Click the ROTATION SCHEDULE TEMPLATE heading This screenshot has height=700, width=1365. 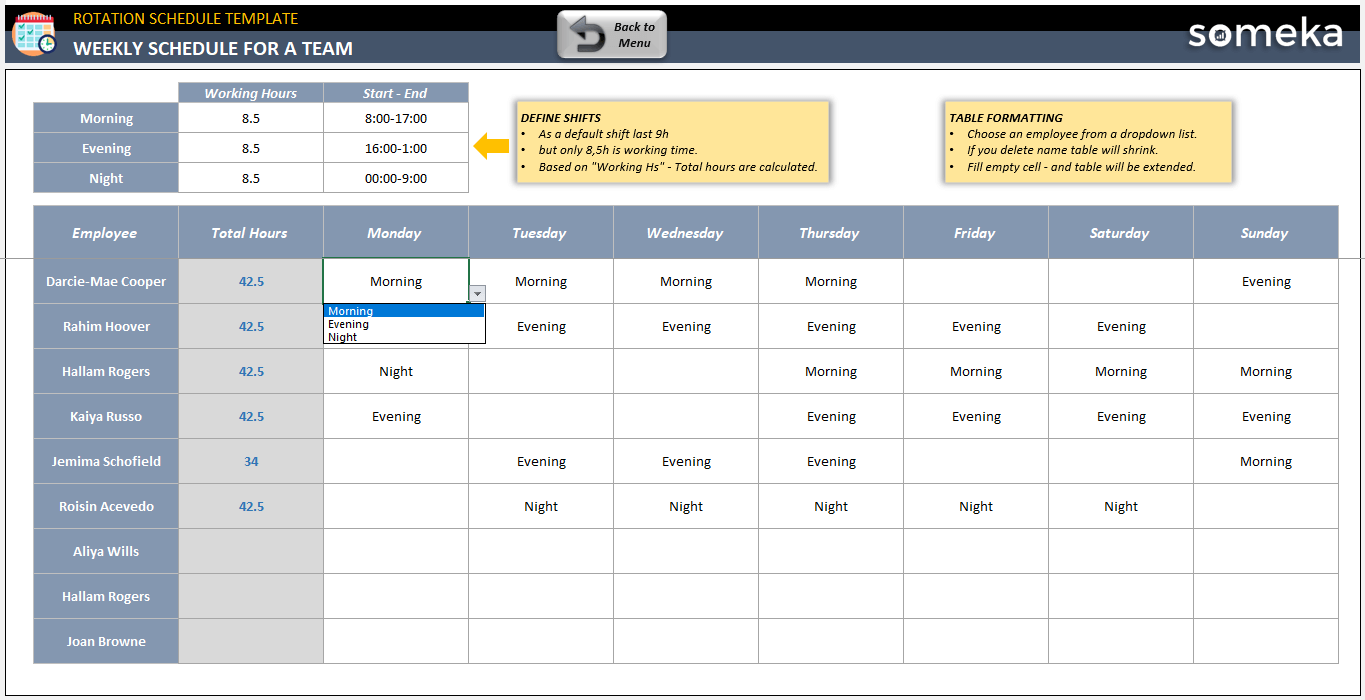point(186,18)
